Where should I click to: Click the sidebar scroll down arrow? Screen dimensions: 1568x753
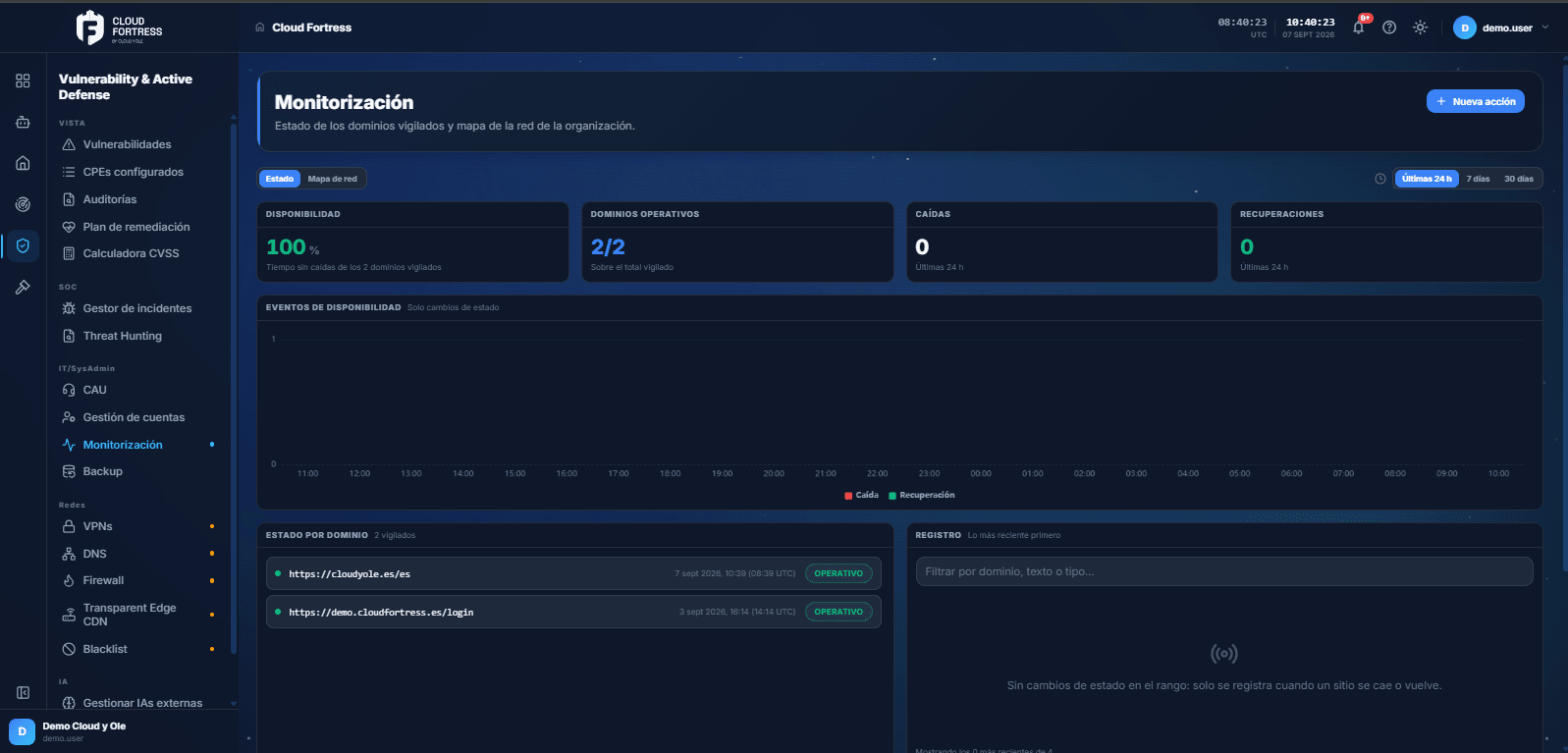[x=233, y=703]
